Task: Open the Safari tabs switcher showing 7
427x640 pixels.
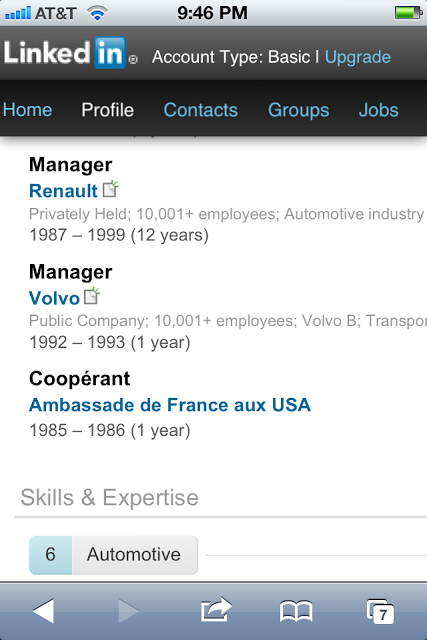Action: pyautogui.click(x=380, y=611)
